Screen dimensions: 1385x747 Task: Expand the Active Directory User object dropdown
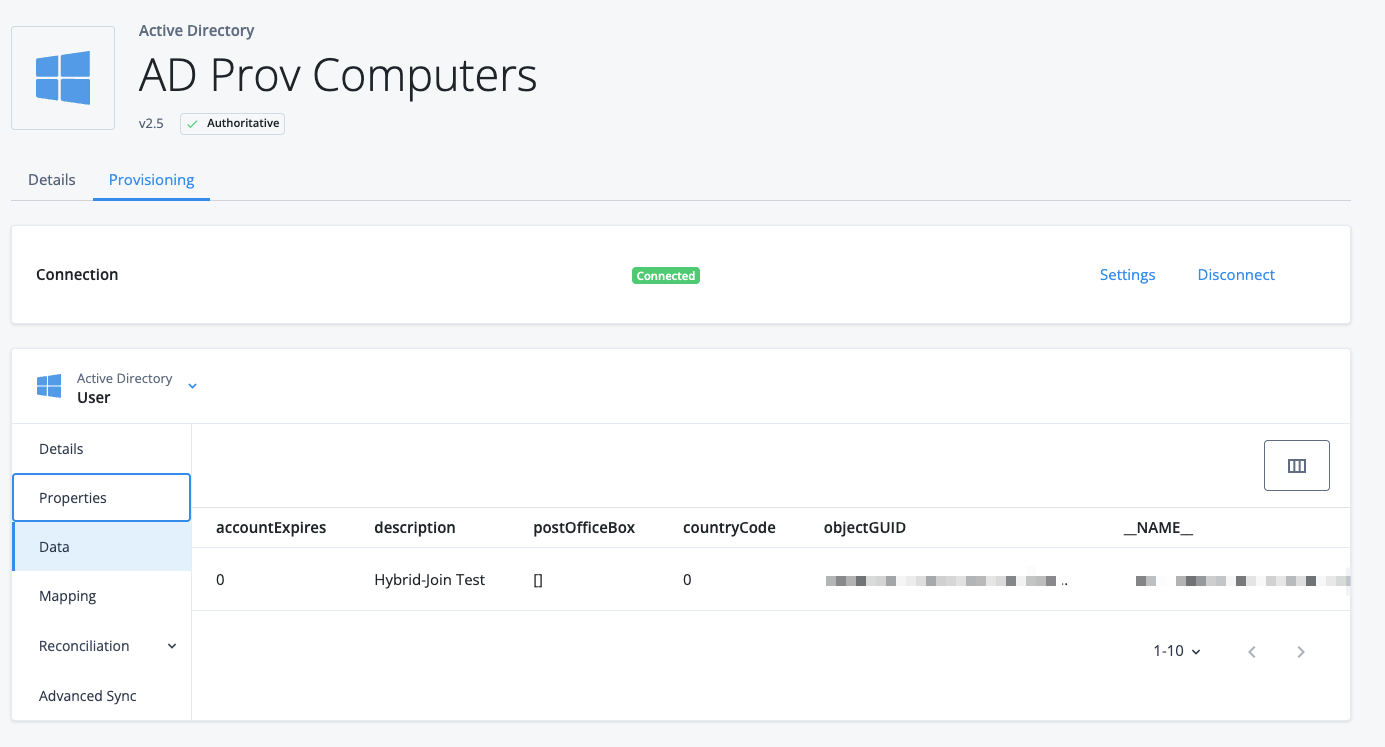193,386
